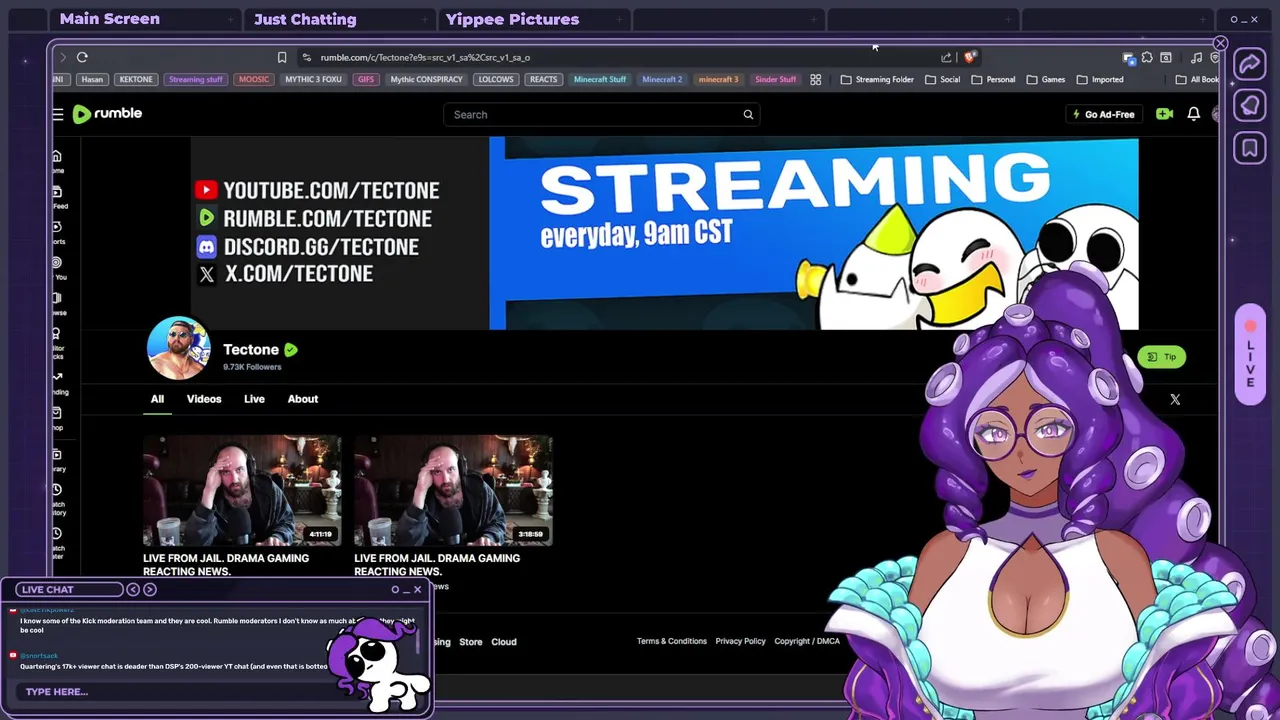Screen dimensions: 1280x720
Task: Click the previous arrow in Live Chat header
Action: click(133, 589)
